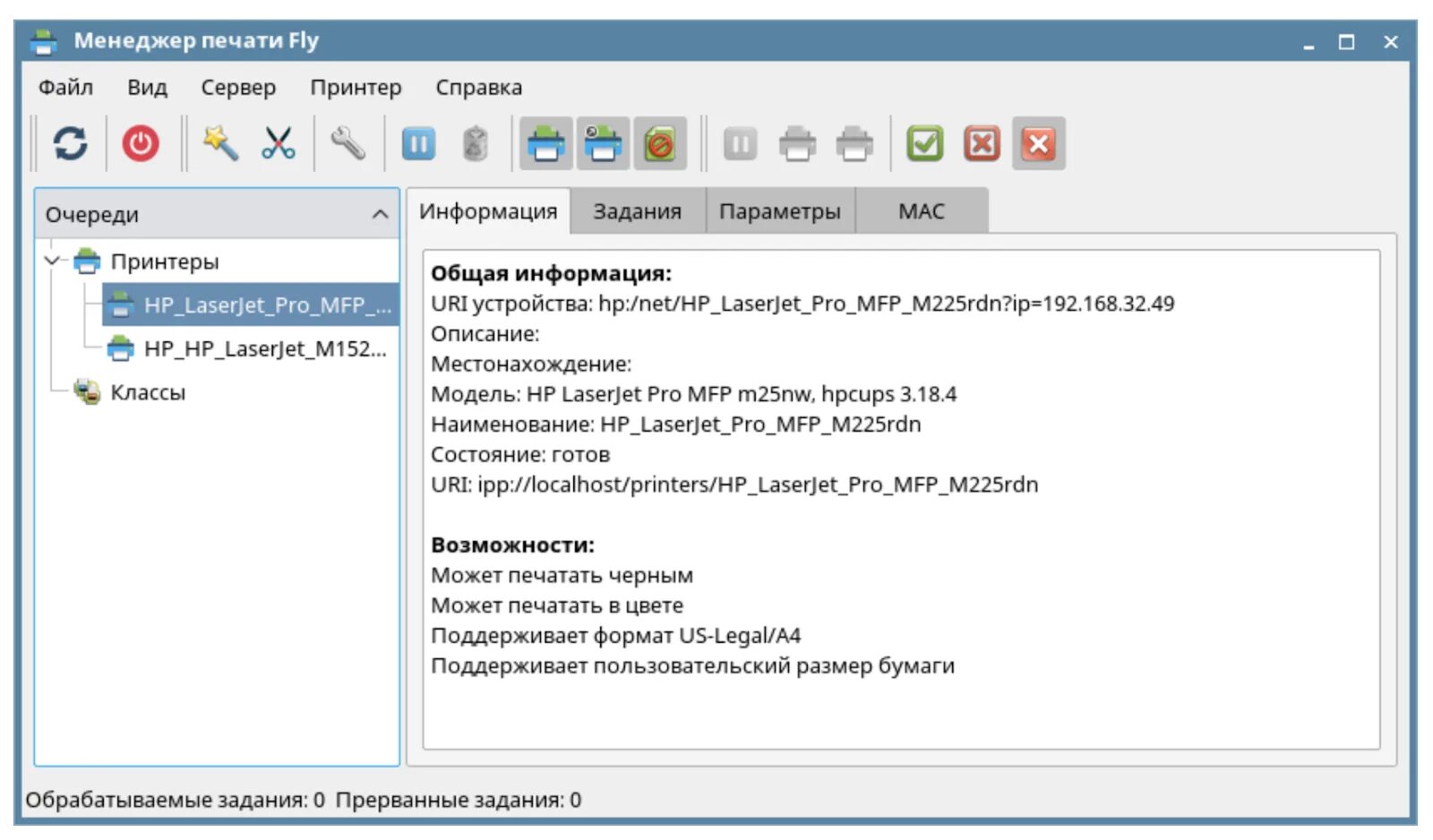Launch the add-printer wizard wand icon
Image resolution: width=1433 pixels, height=840 pixels.
[x=220, y=143]
